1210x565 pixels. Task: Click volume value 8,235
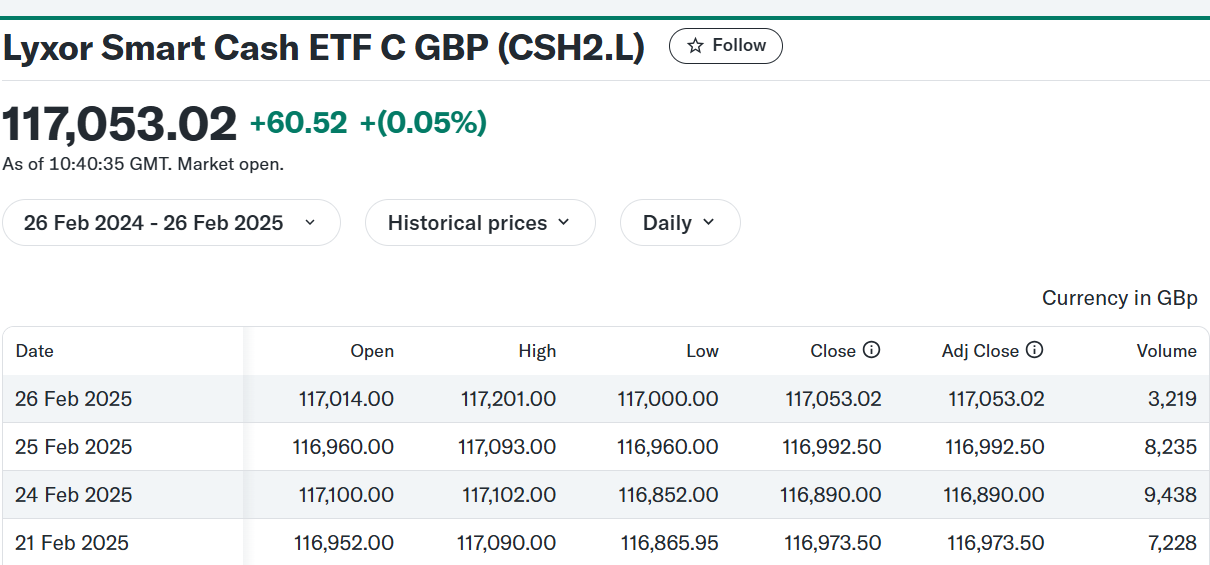[1170, 447]
